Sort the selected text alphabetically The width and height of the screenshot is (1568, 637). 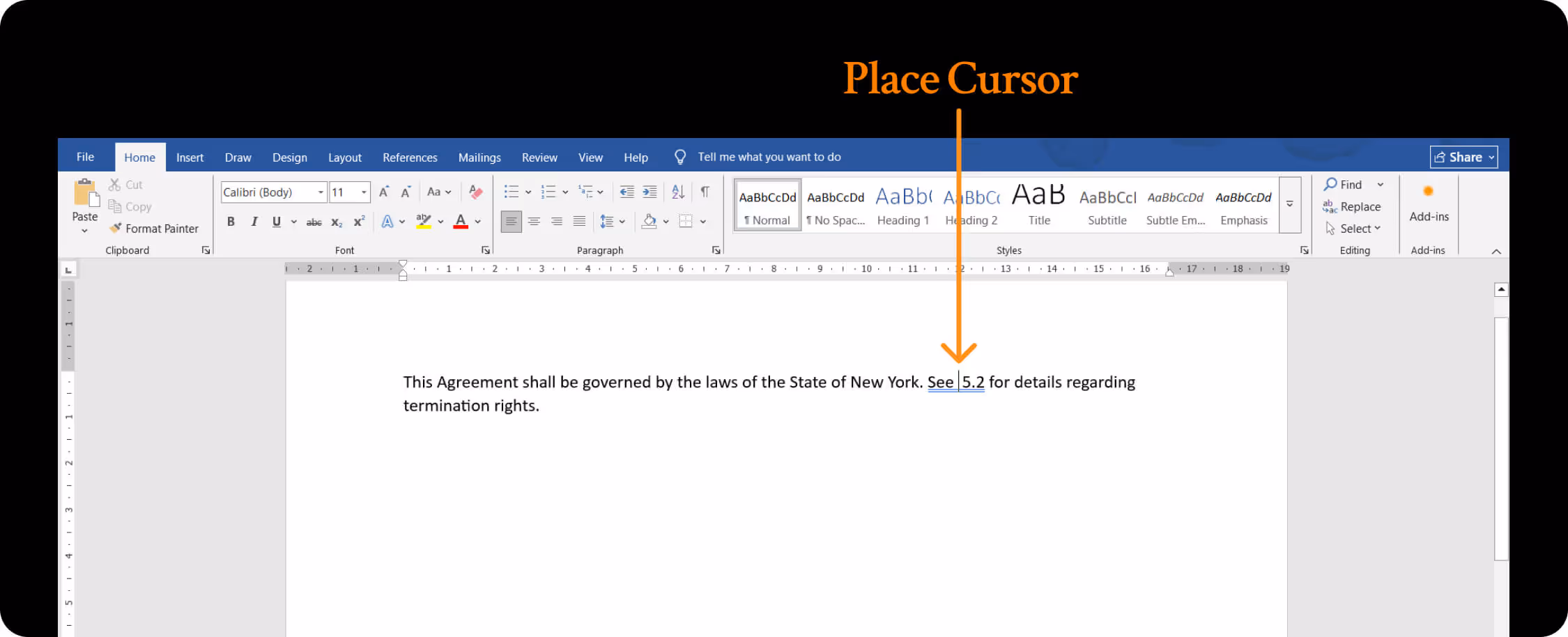[x=678, y=192]
